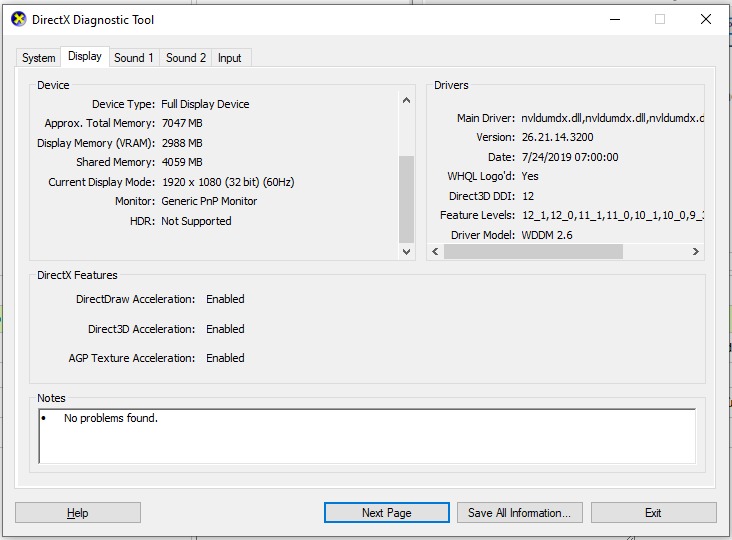Click the Feature Levels value list
The width and height of the screenshot is (732, 540).
point(612,215)
